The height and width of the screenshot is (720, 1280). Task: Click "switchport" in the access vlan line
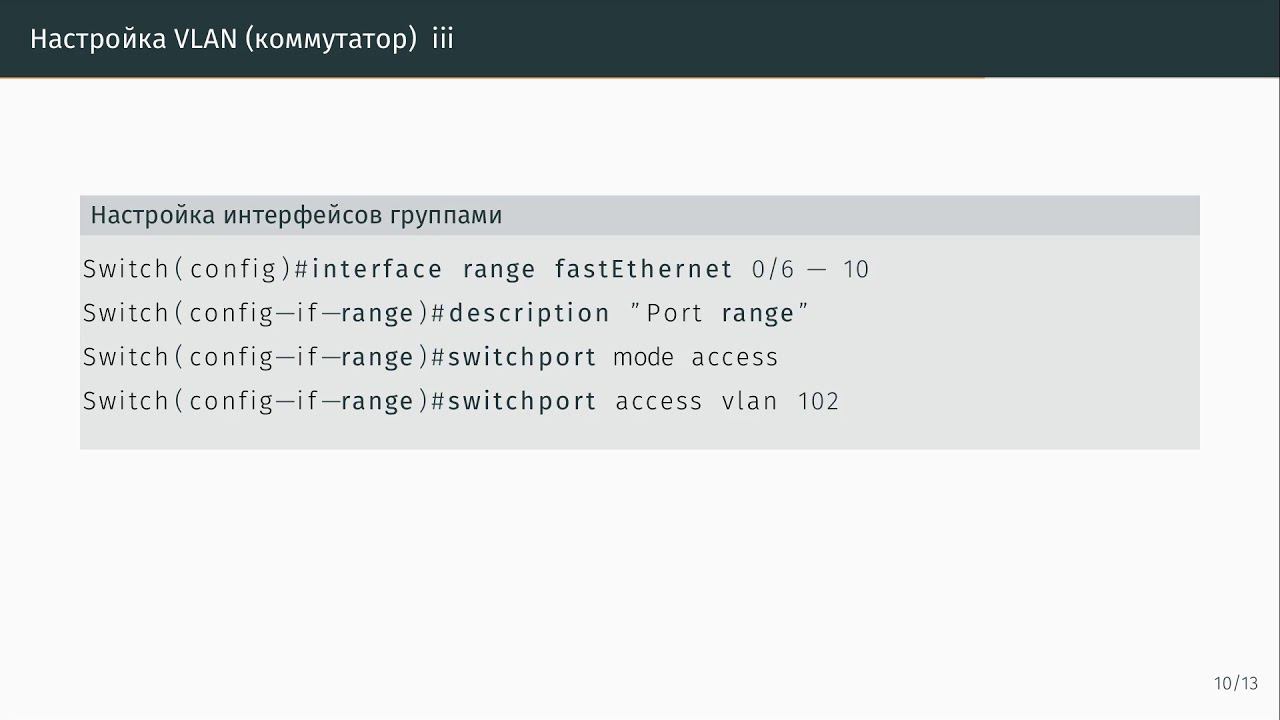pos(521,401)
